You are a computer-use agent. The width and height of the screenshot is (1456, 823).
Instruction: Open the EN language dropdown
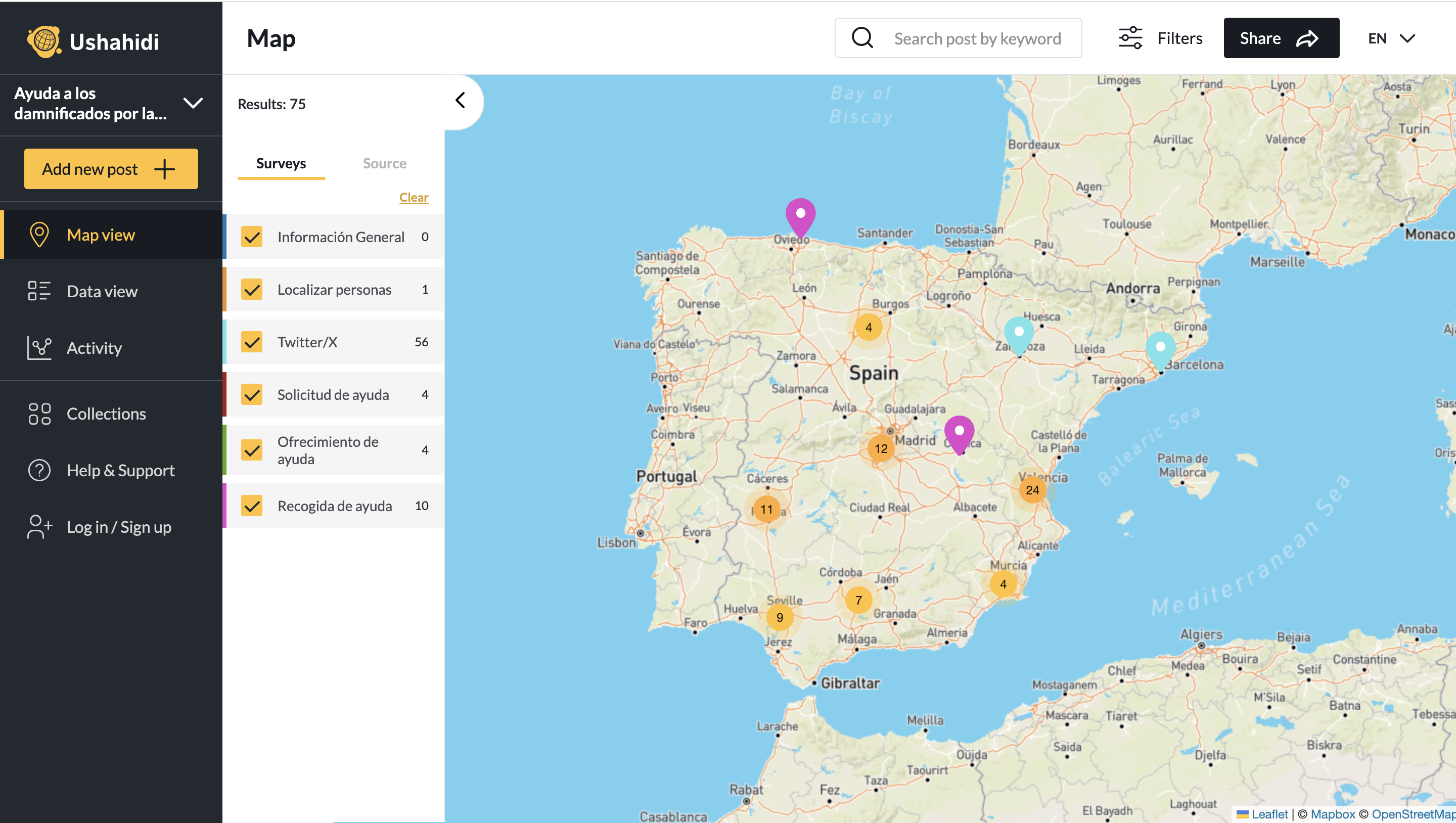coord(1391,38)
